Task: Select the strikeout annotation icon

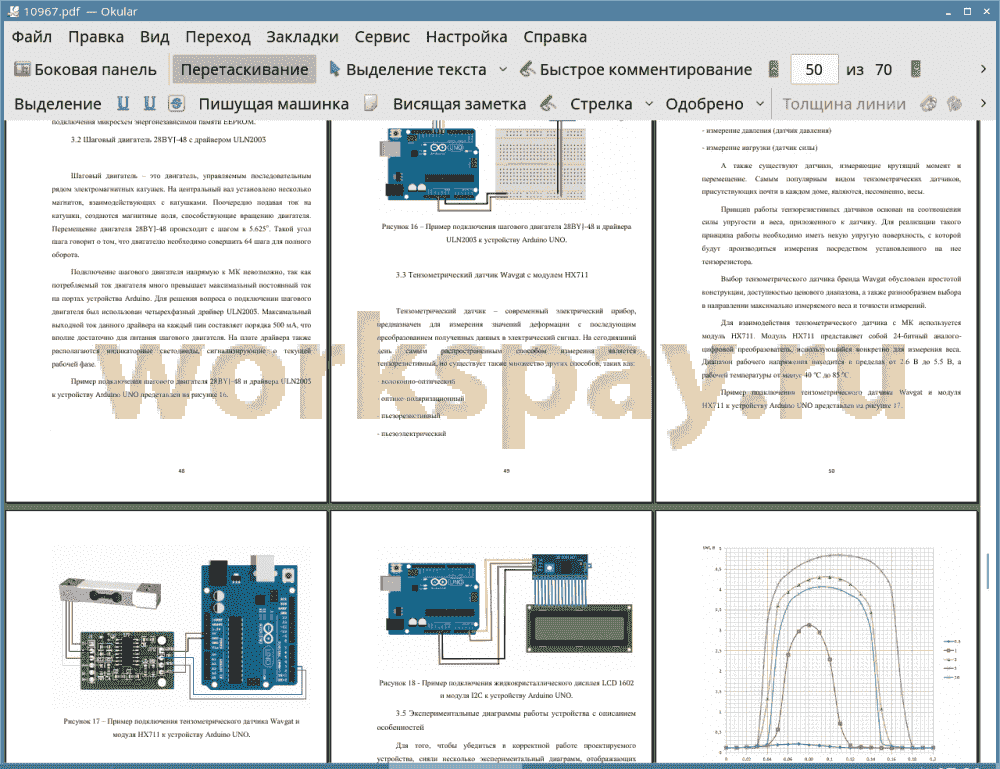Action: (x=176, y=103)
